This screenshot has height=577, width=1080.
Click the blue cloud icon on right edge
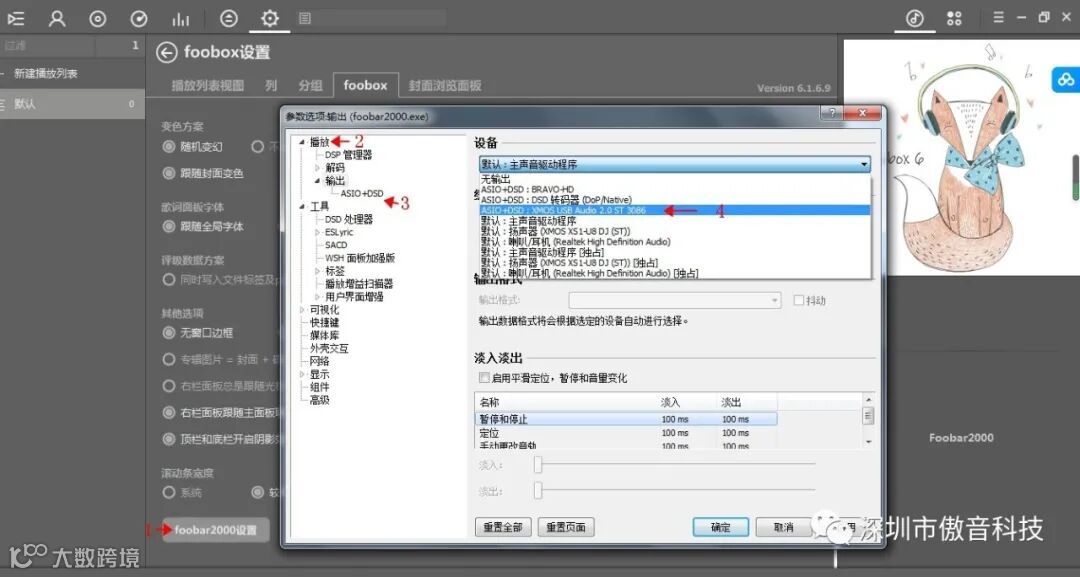coord(1065,80)
